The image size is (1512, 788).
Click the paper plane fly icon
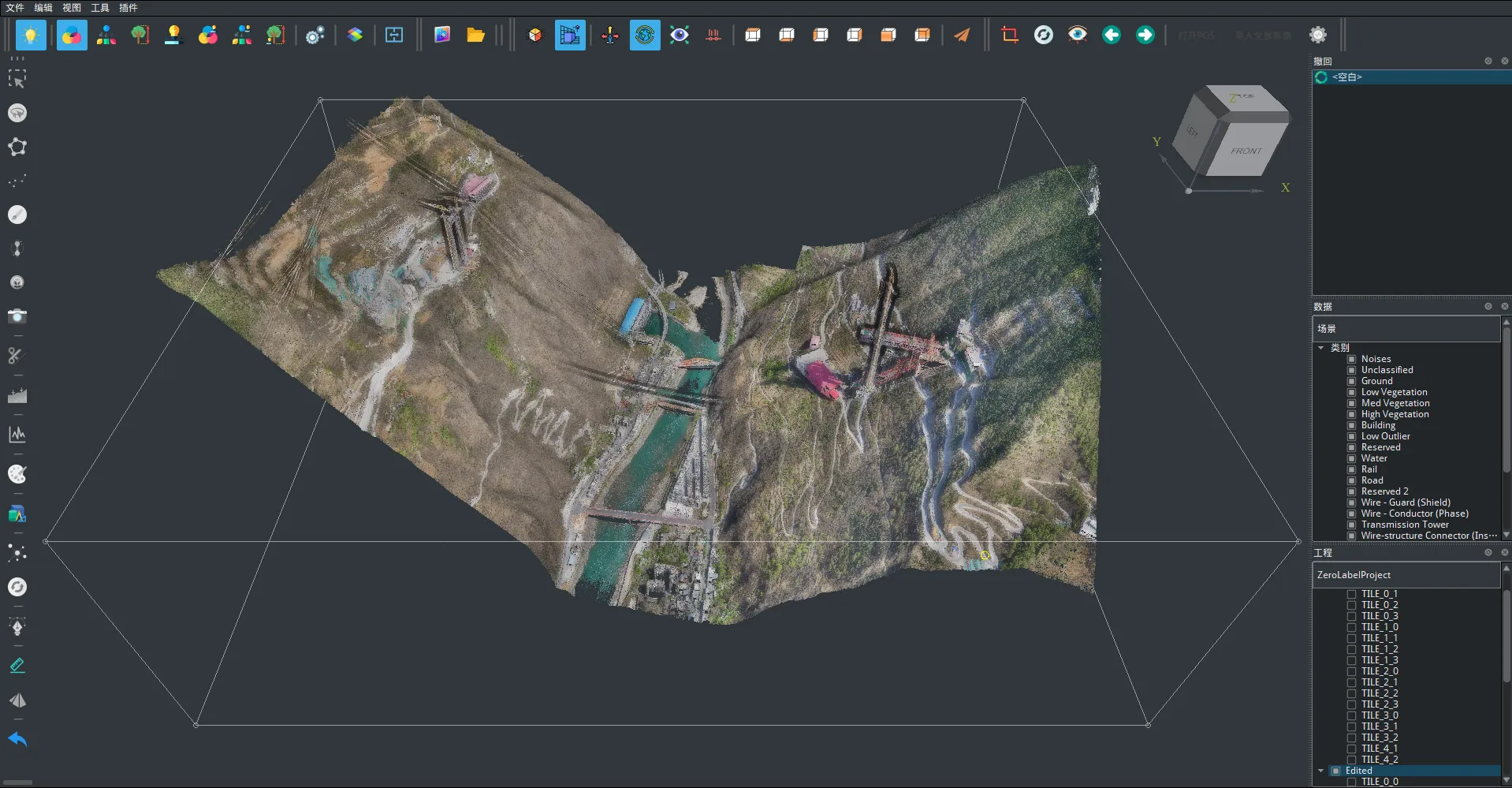[962, 35]
